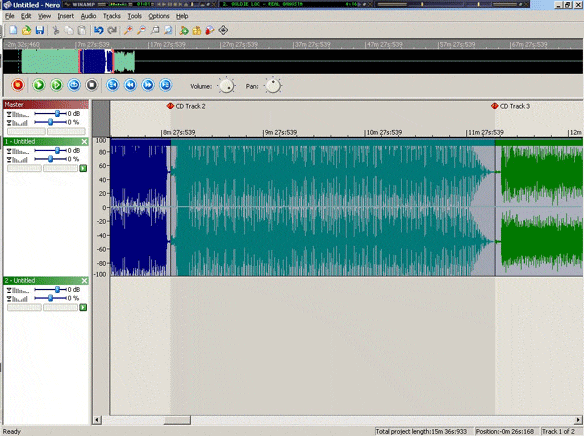Click green arrow button on track 2
Image resolution: width=584 pixels, height=436 pixels.
(x=83, y=308)
